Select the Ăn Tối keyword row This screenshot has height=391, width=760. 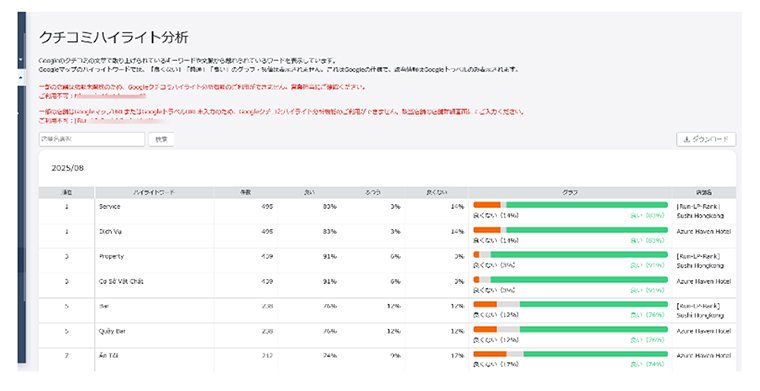(387, 360)
